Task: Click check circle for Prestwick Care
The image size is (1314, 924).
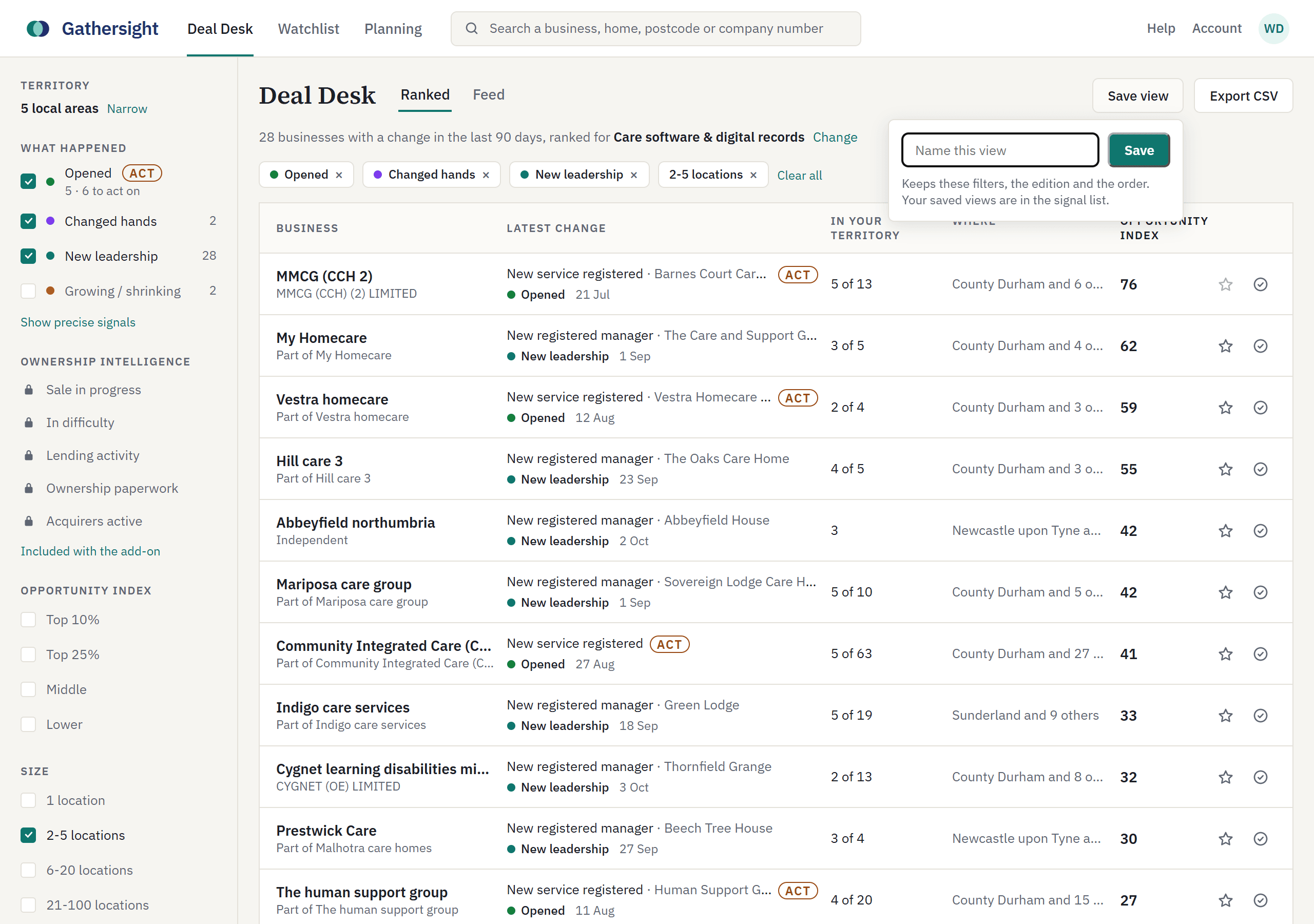Action: point(1260,839)
